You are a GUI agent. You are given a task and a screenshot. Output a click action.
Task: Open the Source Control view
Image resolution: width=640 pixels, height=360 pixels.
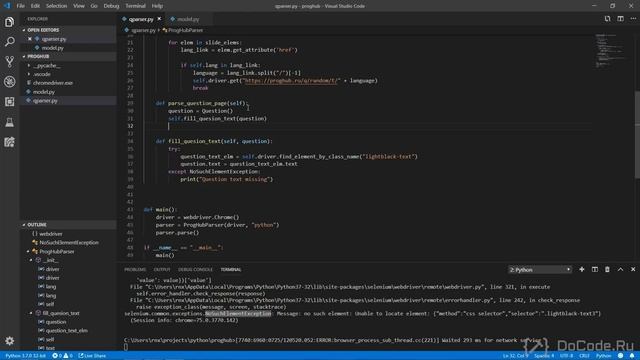[9, 62]
